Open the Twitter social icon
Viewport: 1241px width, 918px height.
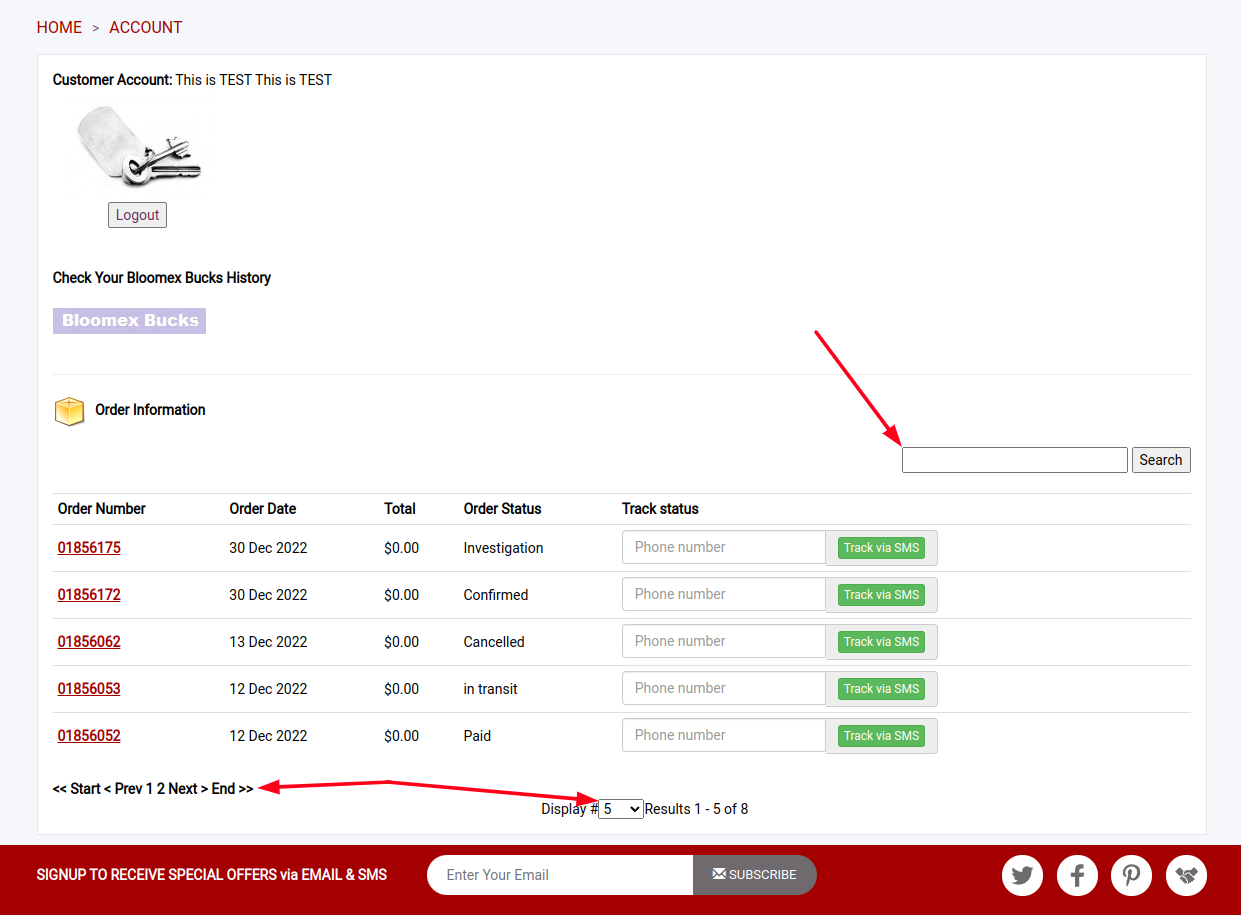coord(1022,875)
